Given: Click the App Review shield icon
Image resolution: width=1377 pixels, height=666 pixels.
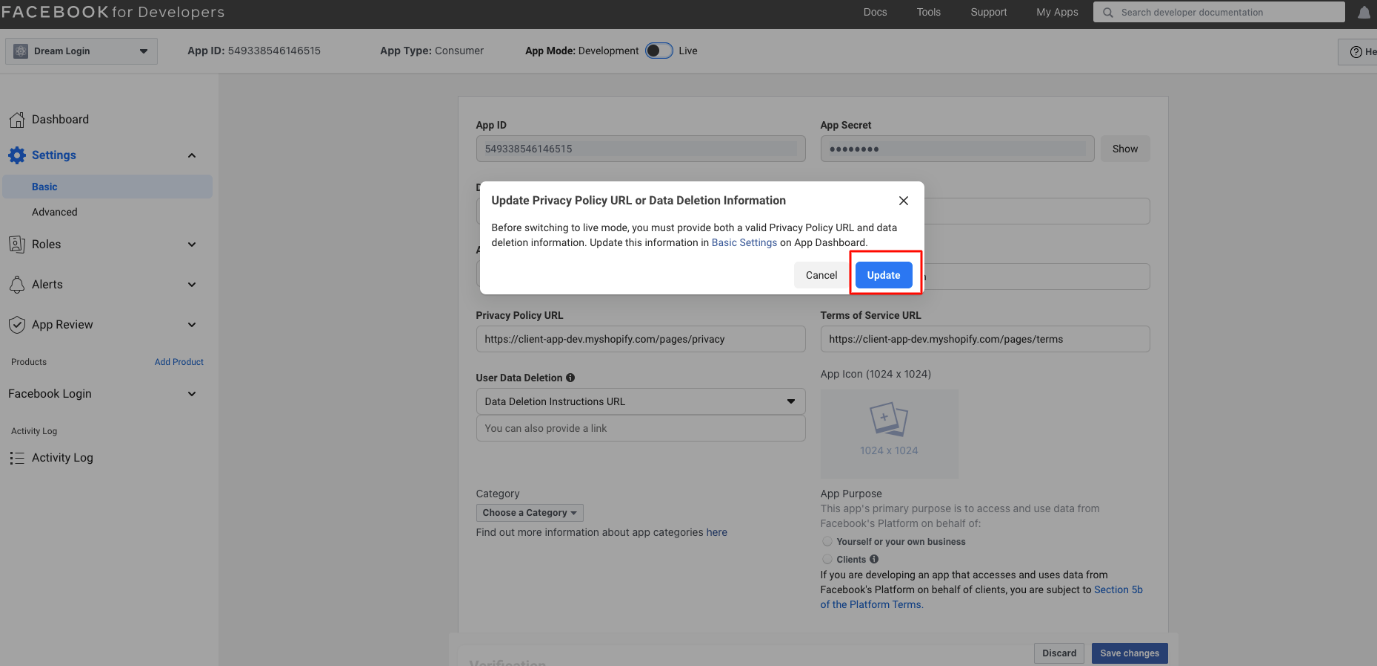Looking at the screenshot, I should tap(17, 325).
